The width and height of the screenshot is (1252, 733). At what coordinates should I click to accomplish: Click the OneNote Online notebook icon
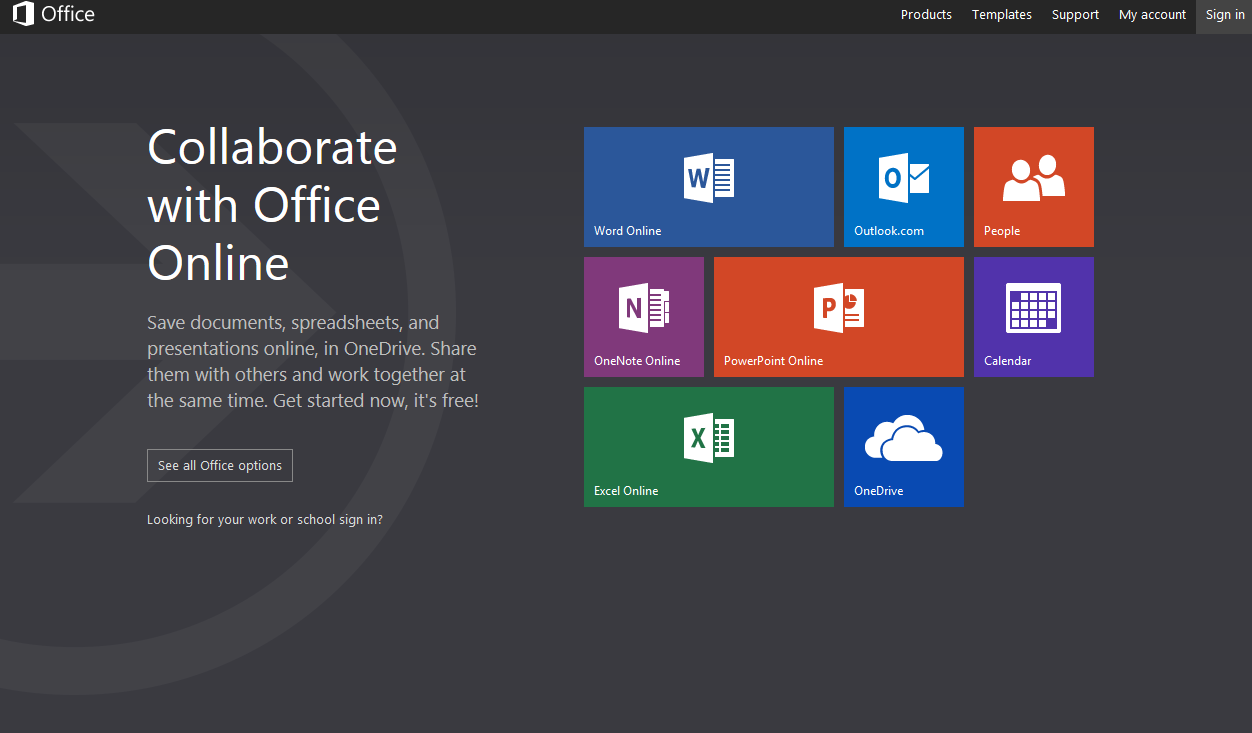click(643, 308)
